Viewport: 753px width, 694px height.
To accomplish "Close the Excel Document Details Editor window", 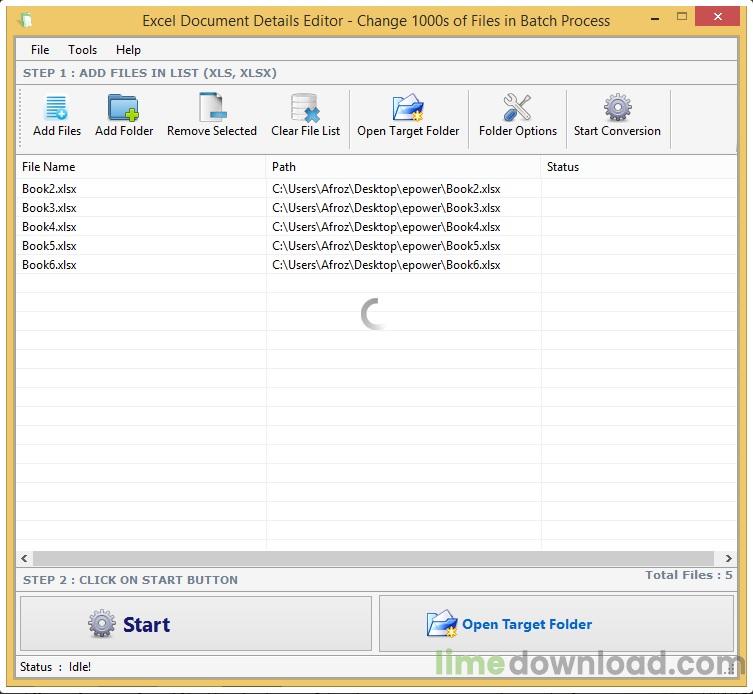I will 717,17.
